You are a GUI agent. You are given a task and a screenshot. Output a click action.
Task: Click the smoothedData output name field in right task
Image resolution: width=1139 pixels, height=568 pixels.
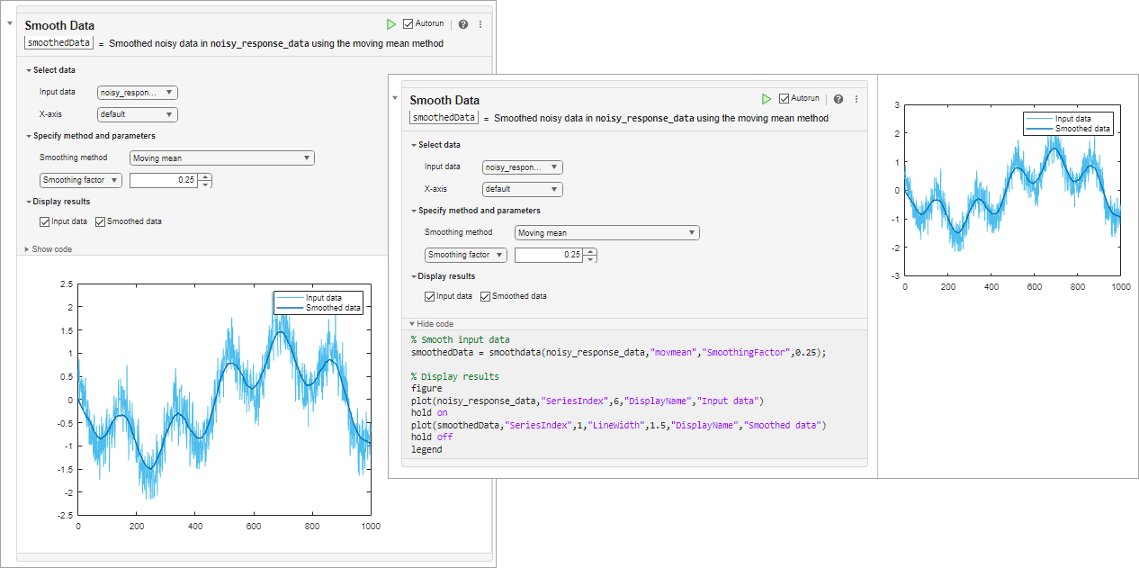pyautogui.click(x=444, y=118)
